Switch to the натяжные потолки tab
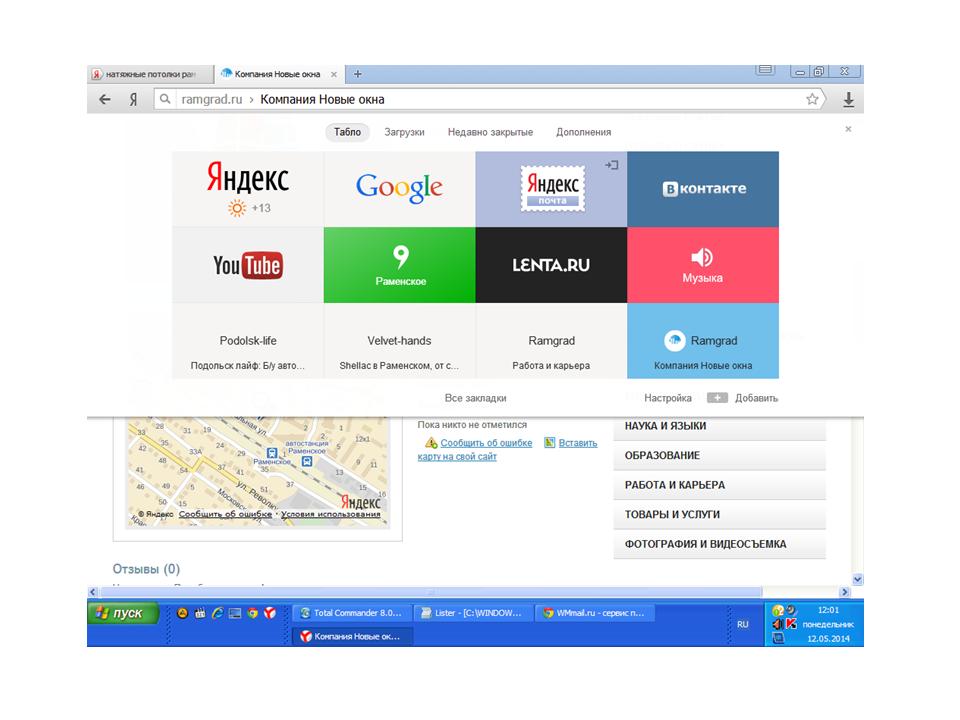Image resolution: width=960 pixels, height=720 pixels. click(151, 74)
